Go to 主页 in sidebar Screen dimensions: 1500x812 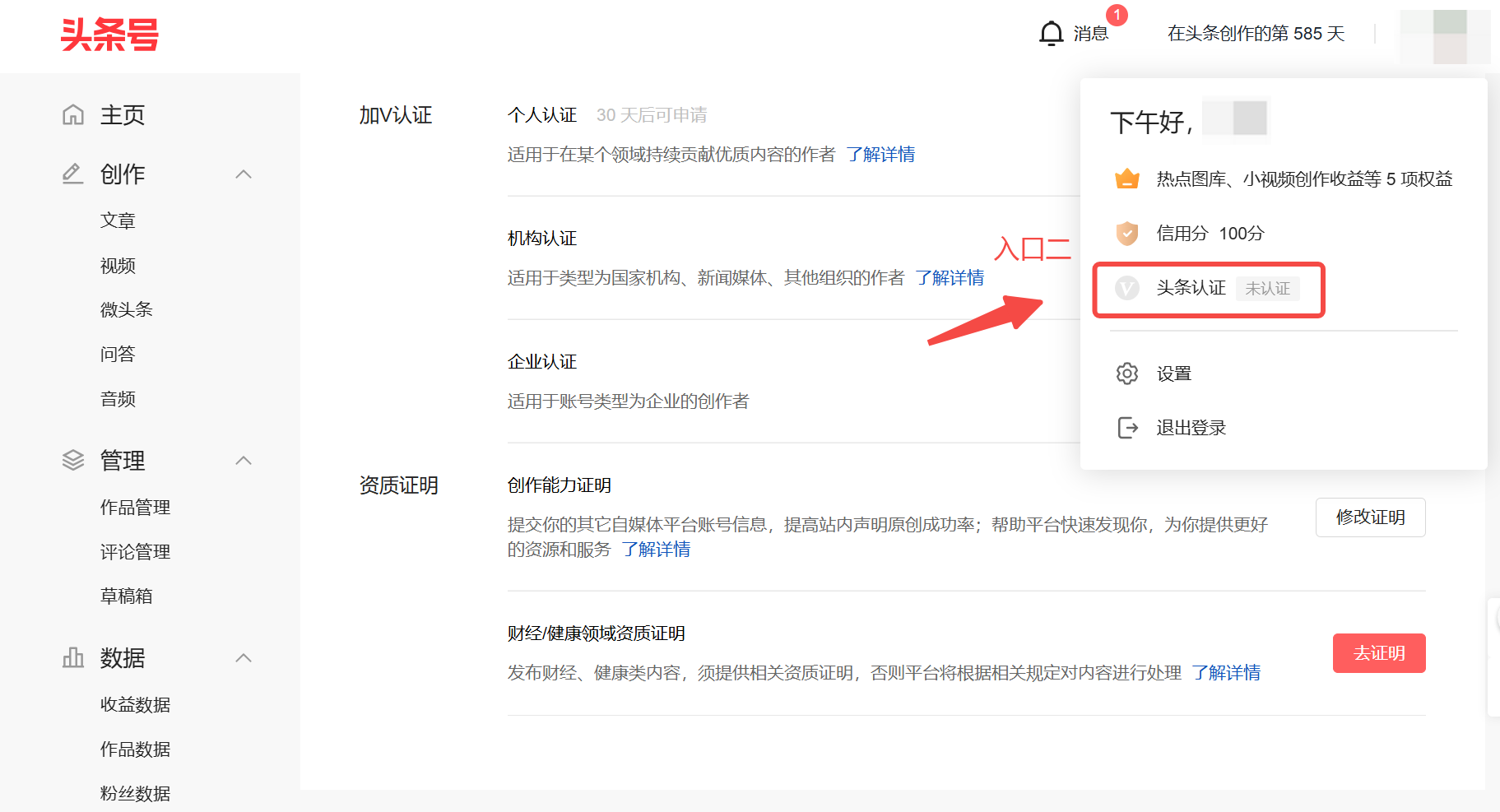tap(123, 114)
